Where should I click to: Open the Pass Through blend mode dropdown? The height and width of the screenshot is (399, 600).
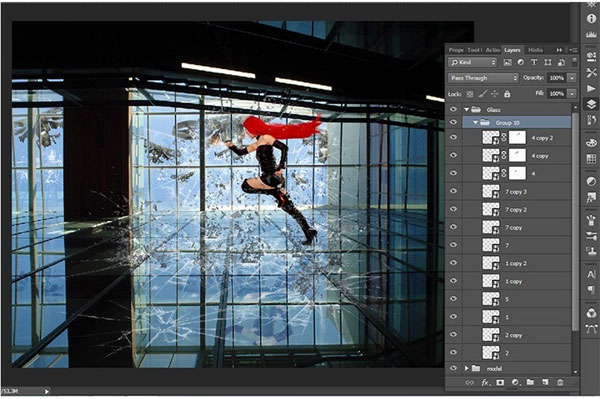pos(483,78)
